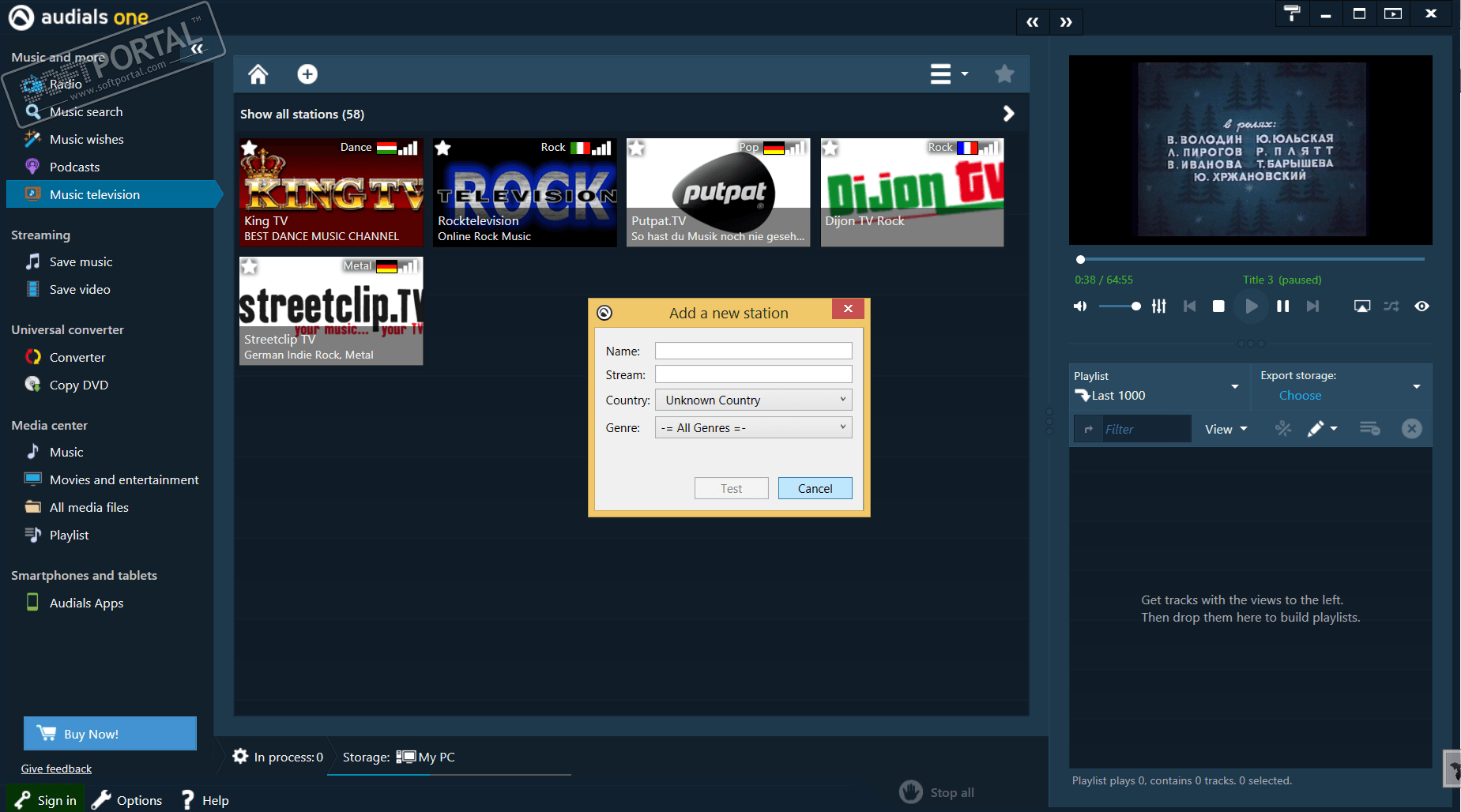
Task: Click the window paint roller skin icon
Action: pyautogui.click(x=1292, y=13)
